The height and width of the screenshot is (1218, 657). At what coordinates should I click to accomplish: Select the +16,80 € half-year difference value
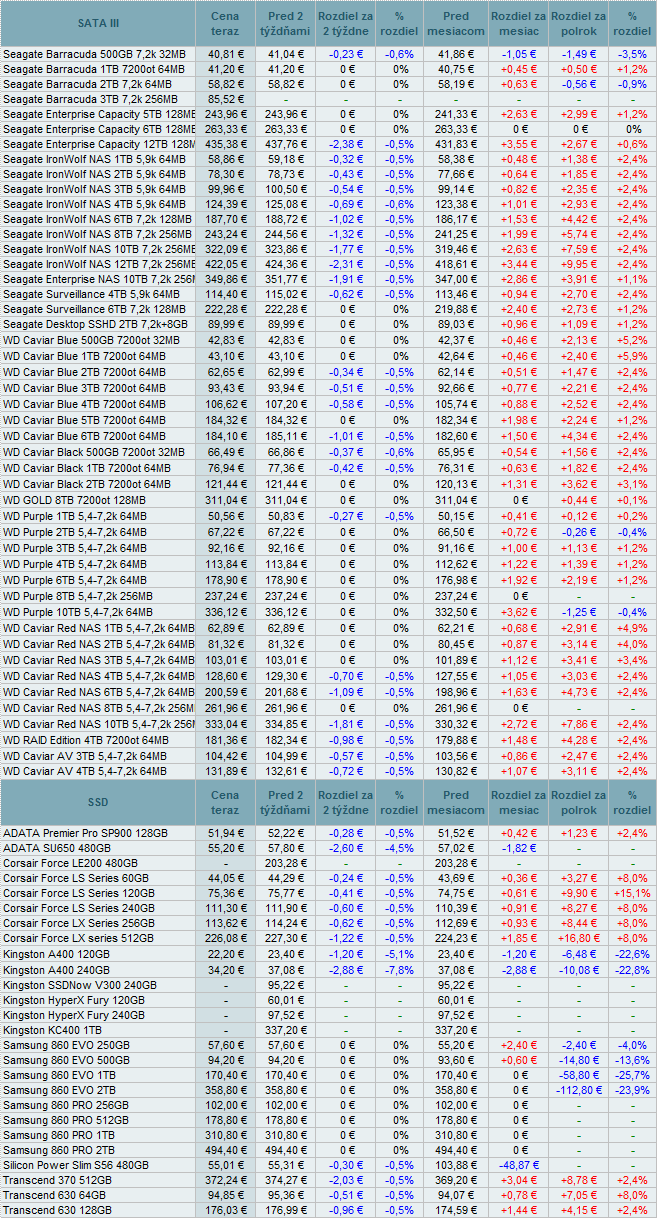click(578, 939)
